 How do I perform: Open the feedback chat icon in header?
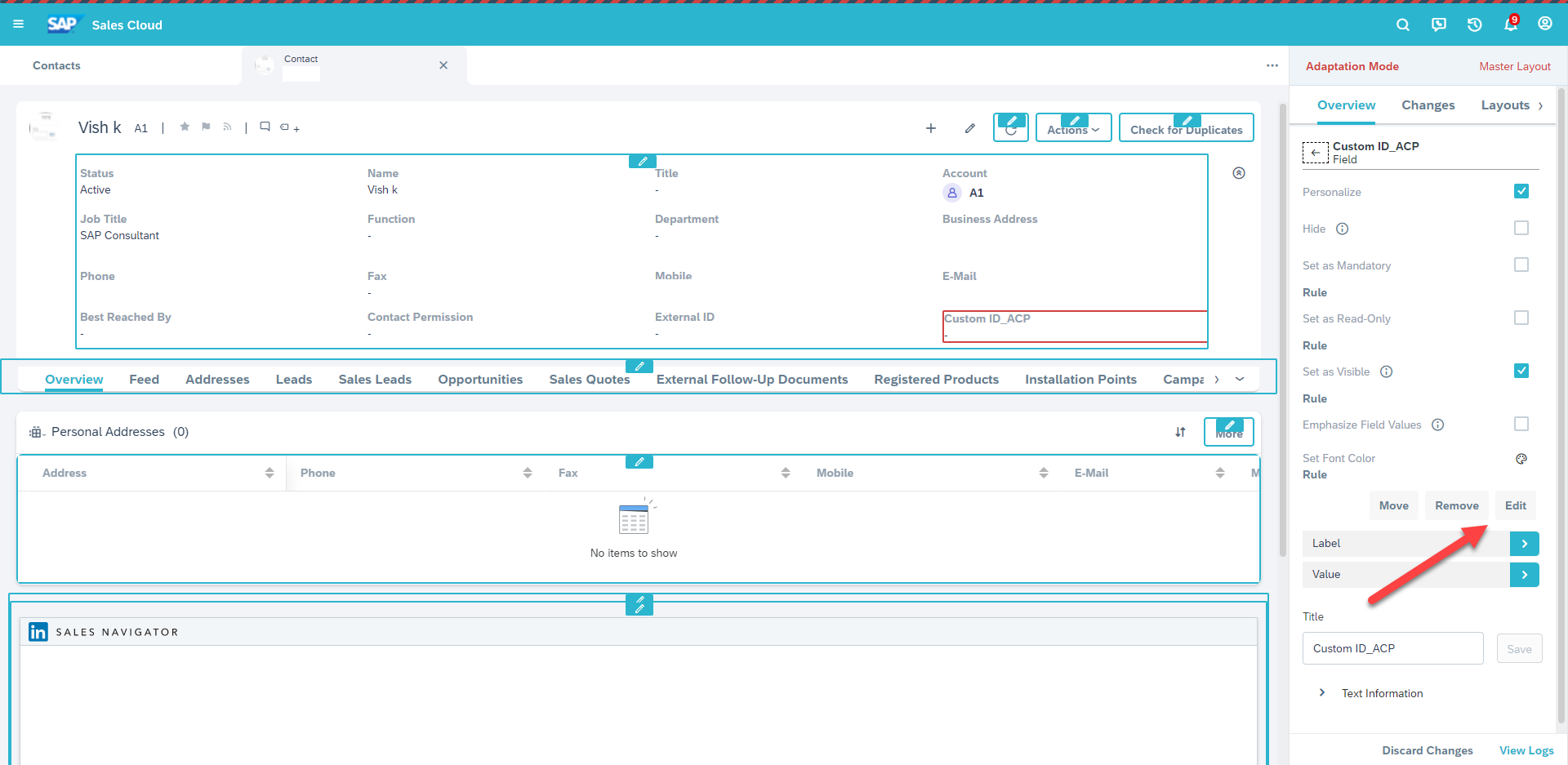1439,24
